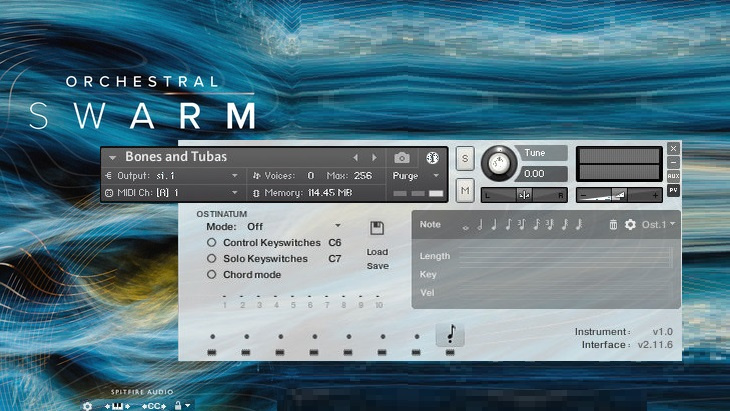Select the eighth-note triplet icon
The width and height of the screenshot is (730, 411).
[522, 225]
